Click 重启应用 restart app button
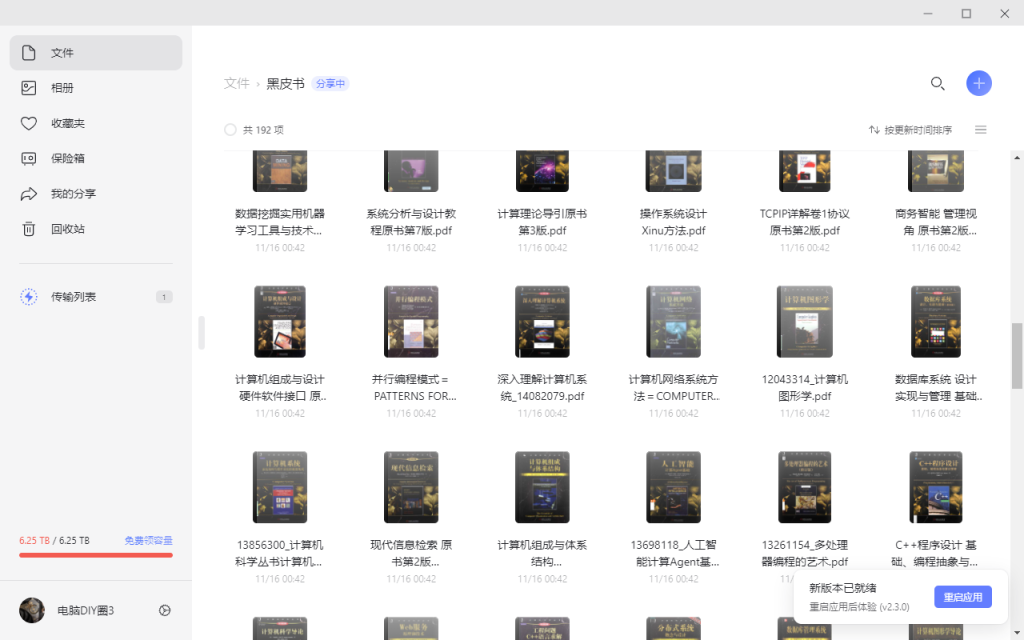1024x640 pixels. 963,597
